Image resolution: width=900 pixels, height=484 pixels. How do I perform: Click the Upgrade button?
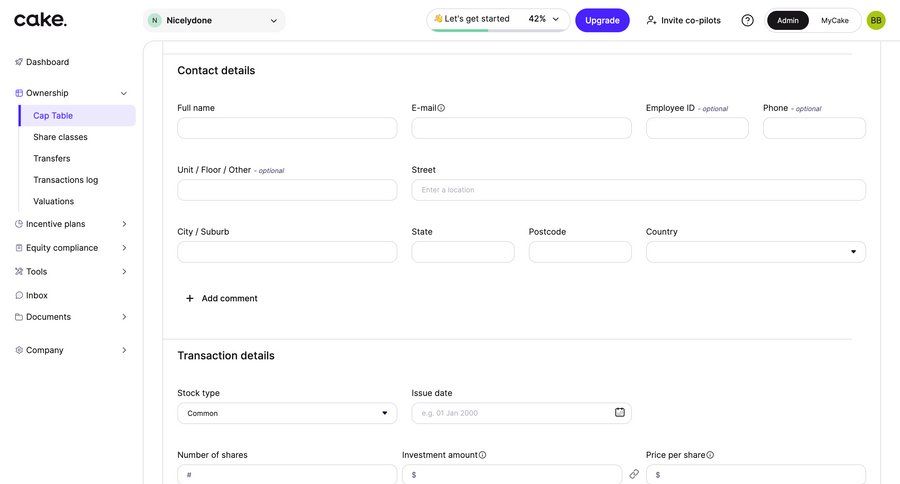click(x=602, y=20)
